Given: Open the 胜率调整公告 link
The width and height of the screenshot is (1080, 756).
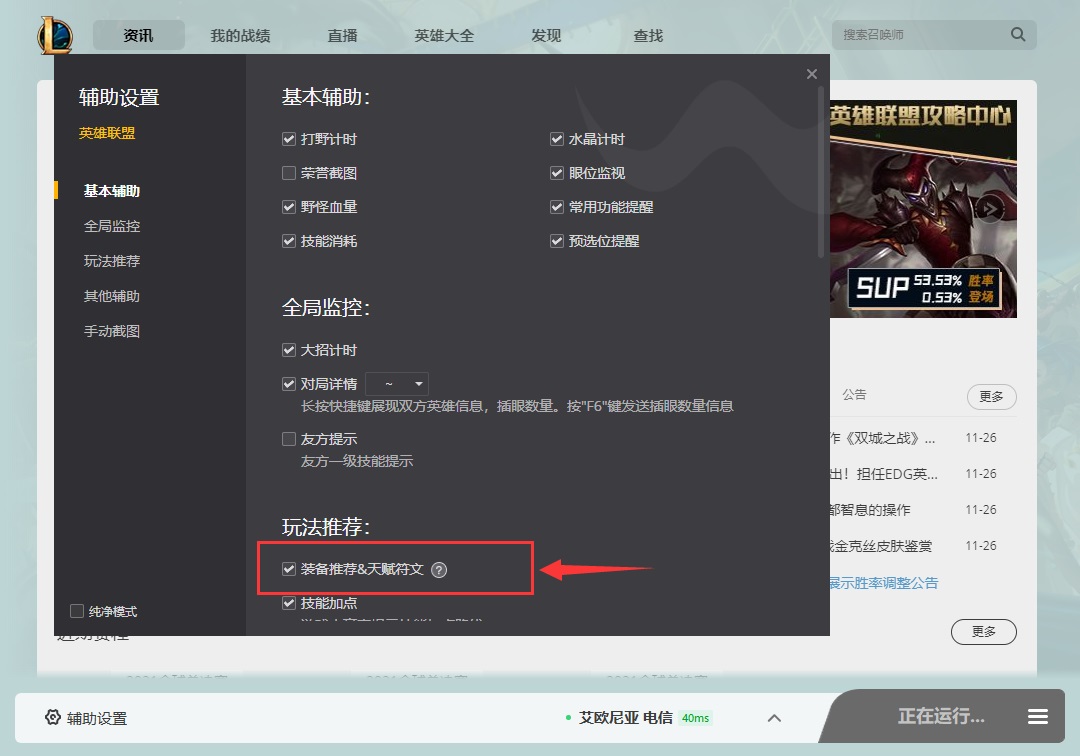Looking at the screenshot, I should coord(884,583).
